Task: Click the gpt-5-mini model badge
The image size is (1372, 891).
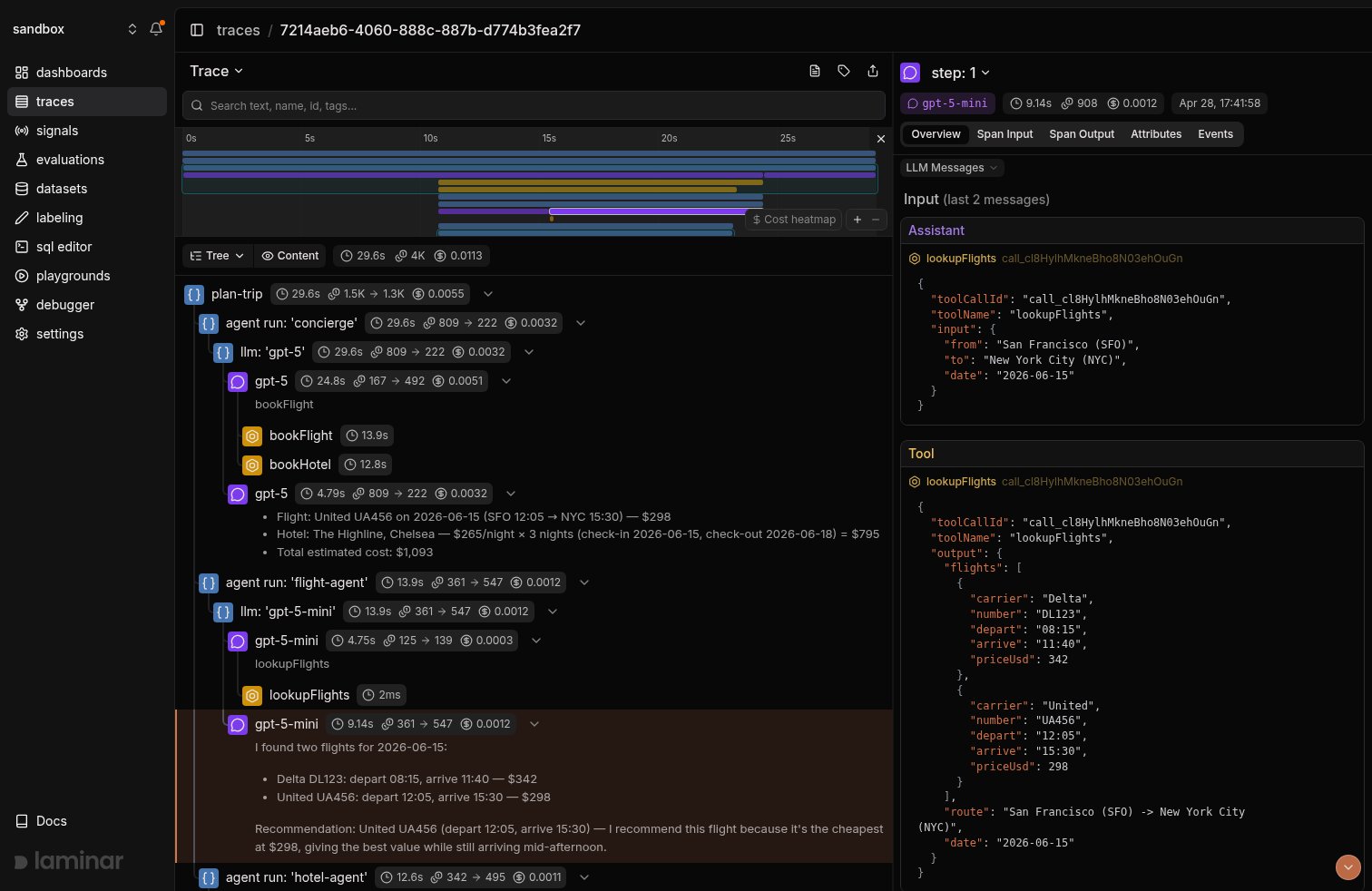Action: coord(947,103)
